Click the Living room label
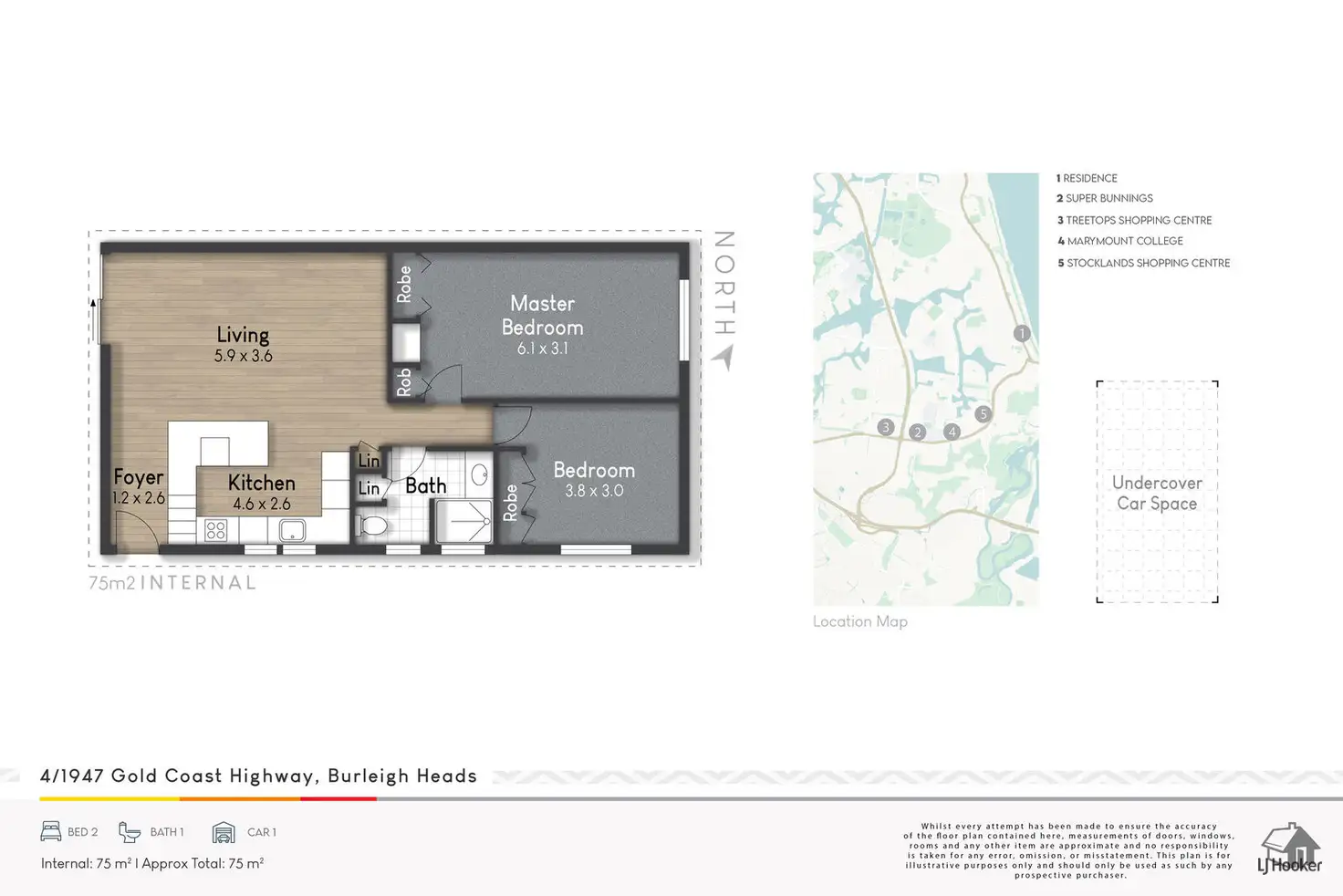This screenshot has height=896, width=1343. click(243, 336)
